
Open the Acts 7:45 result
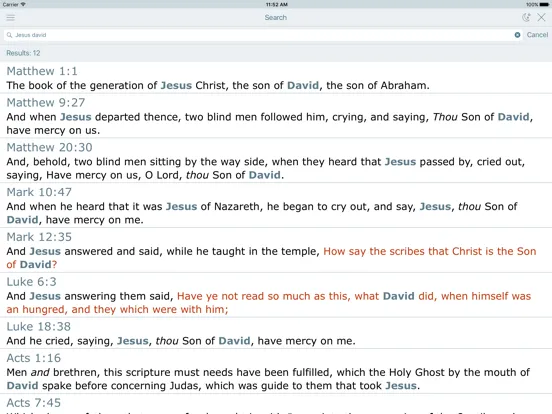click(x=276, y=404)
